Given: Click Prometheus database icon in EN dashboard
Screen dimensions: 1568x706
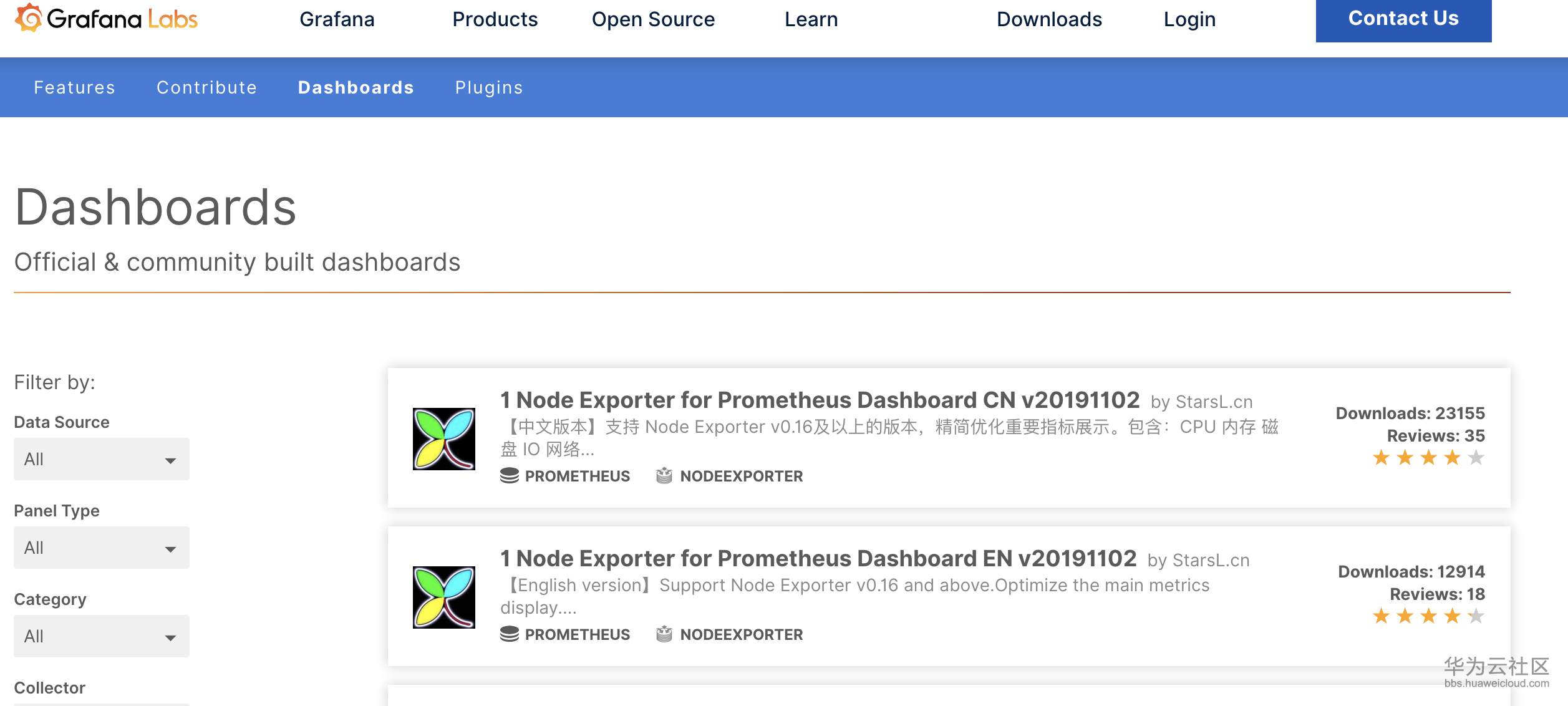Looking at the screenshot, I should click(510, 634).
